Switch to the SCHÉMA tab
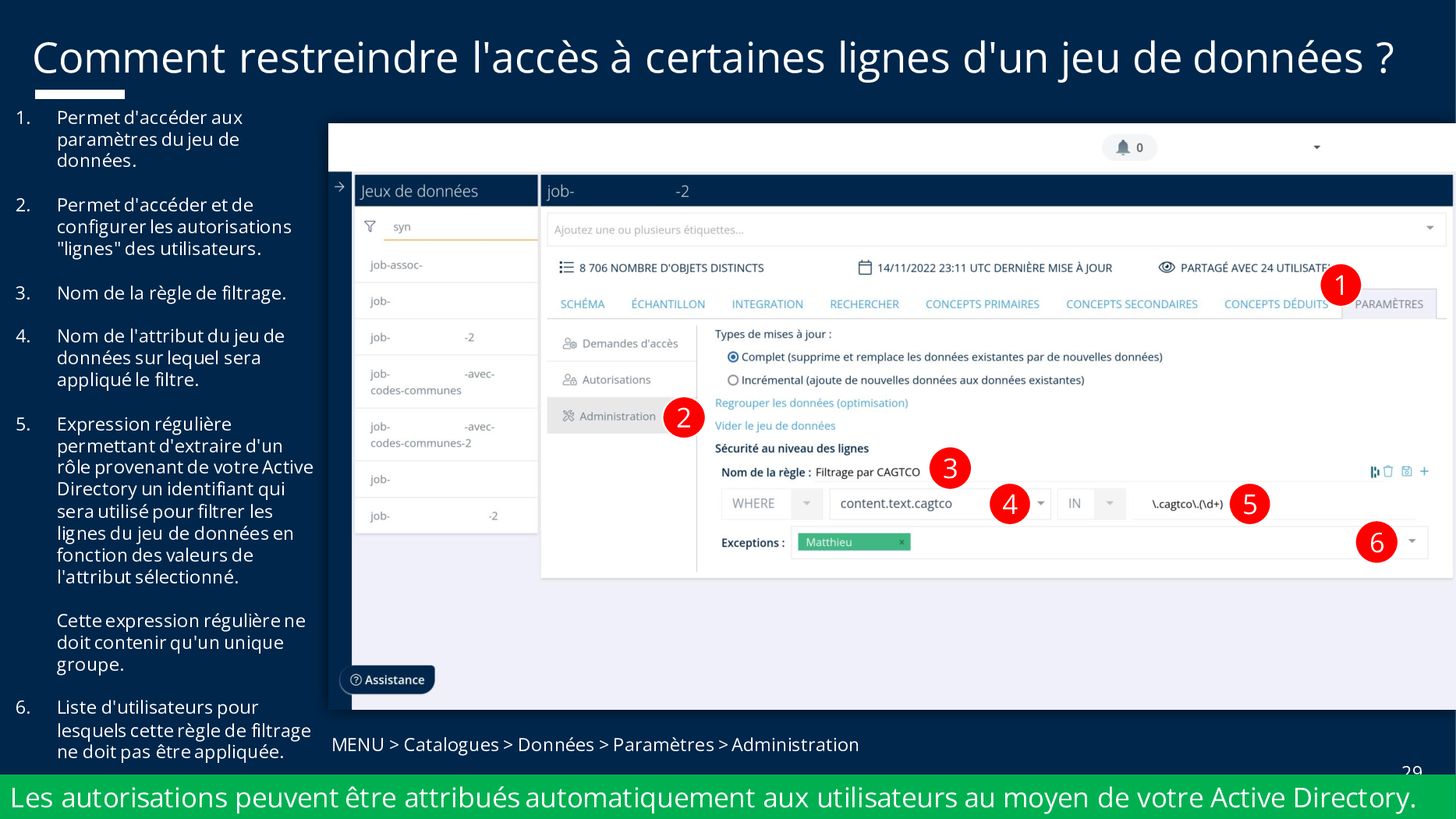1456x819 pixels. coord(582,304)
